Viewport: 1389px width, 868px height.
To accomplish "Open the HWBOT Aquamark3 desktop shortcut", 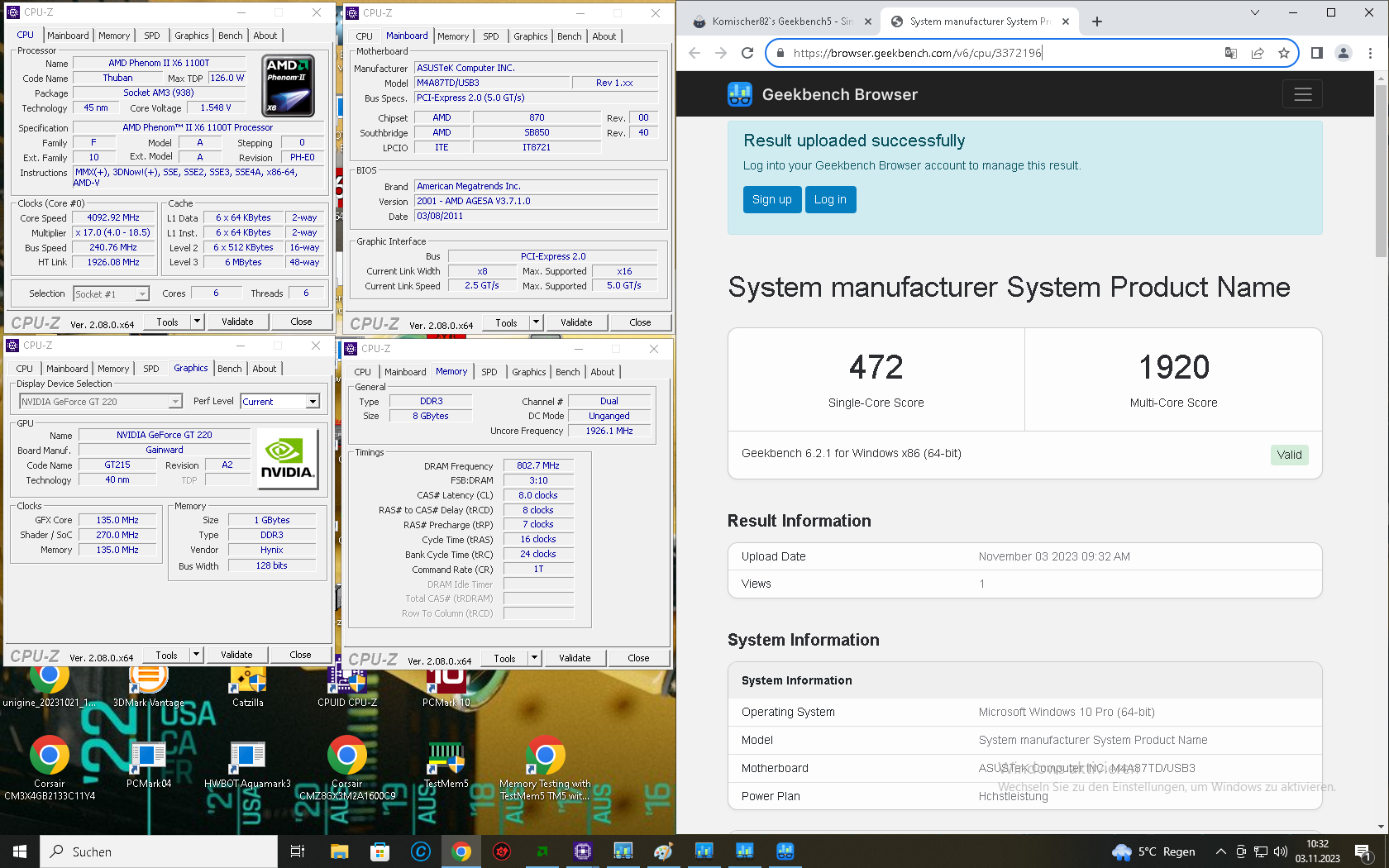I will point(247,765).
